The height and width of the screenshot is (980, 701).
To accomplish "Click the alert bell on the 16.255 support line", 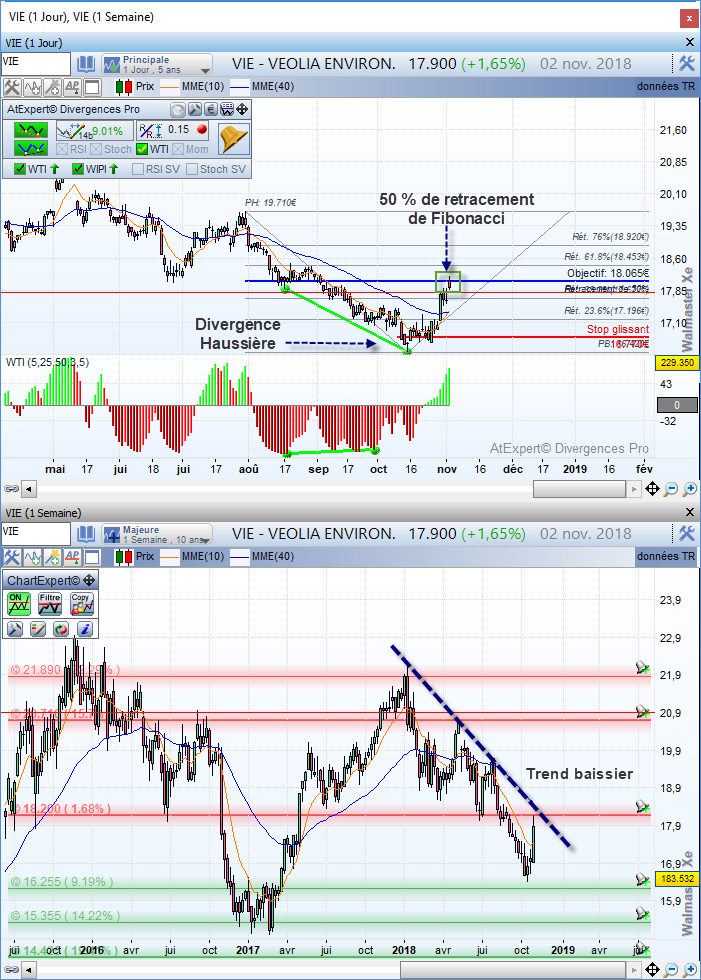I will point(642,879).
